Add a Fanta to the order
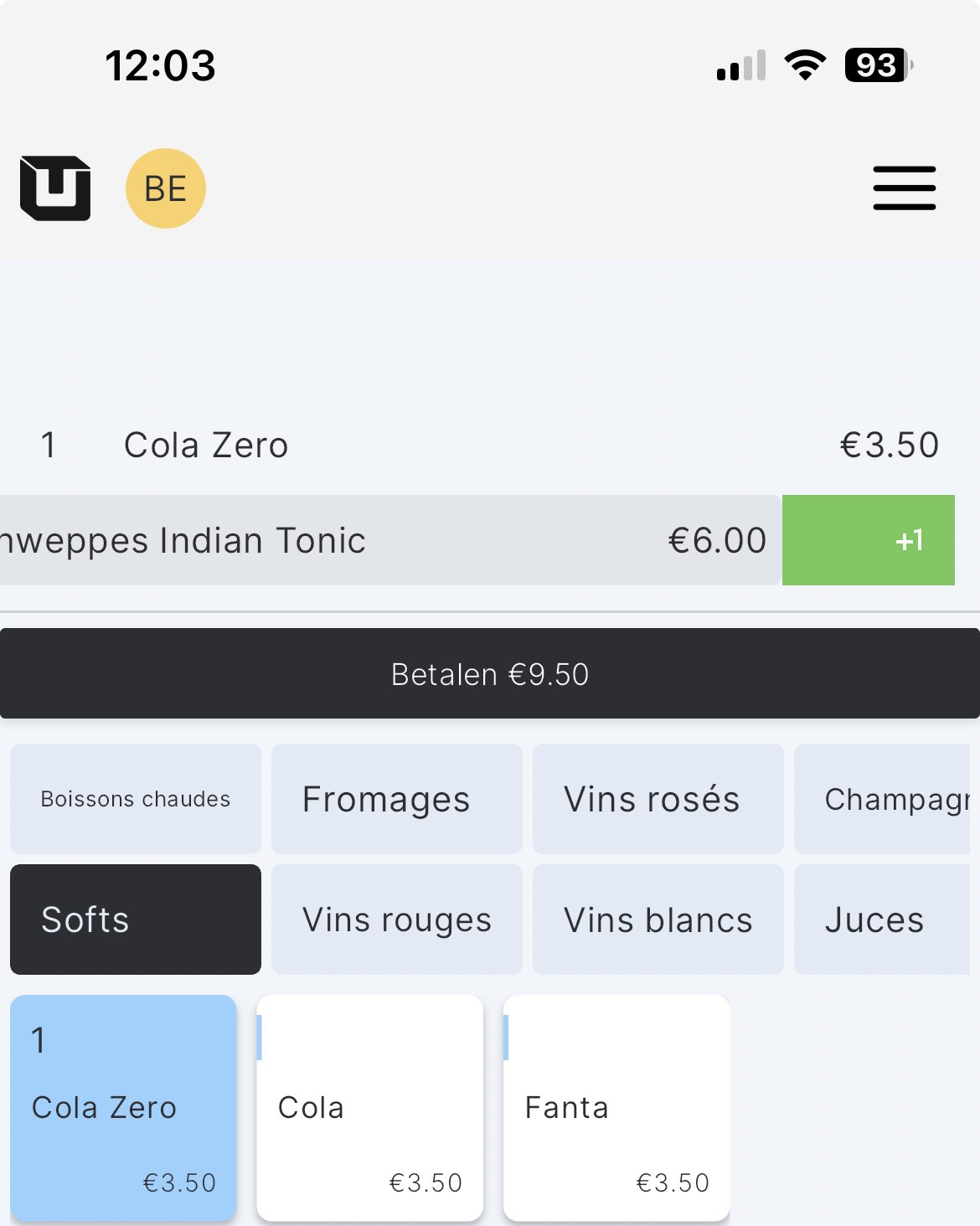Image resolution: width=980 pixels, height=1226 pixels. click(616, 1108)
